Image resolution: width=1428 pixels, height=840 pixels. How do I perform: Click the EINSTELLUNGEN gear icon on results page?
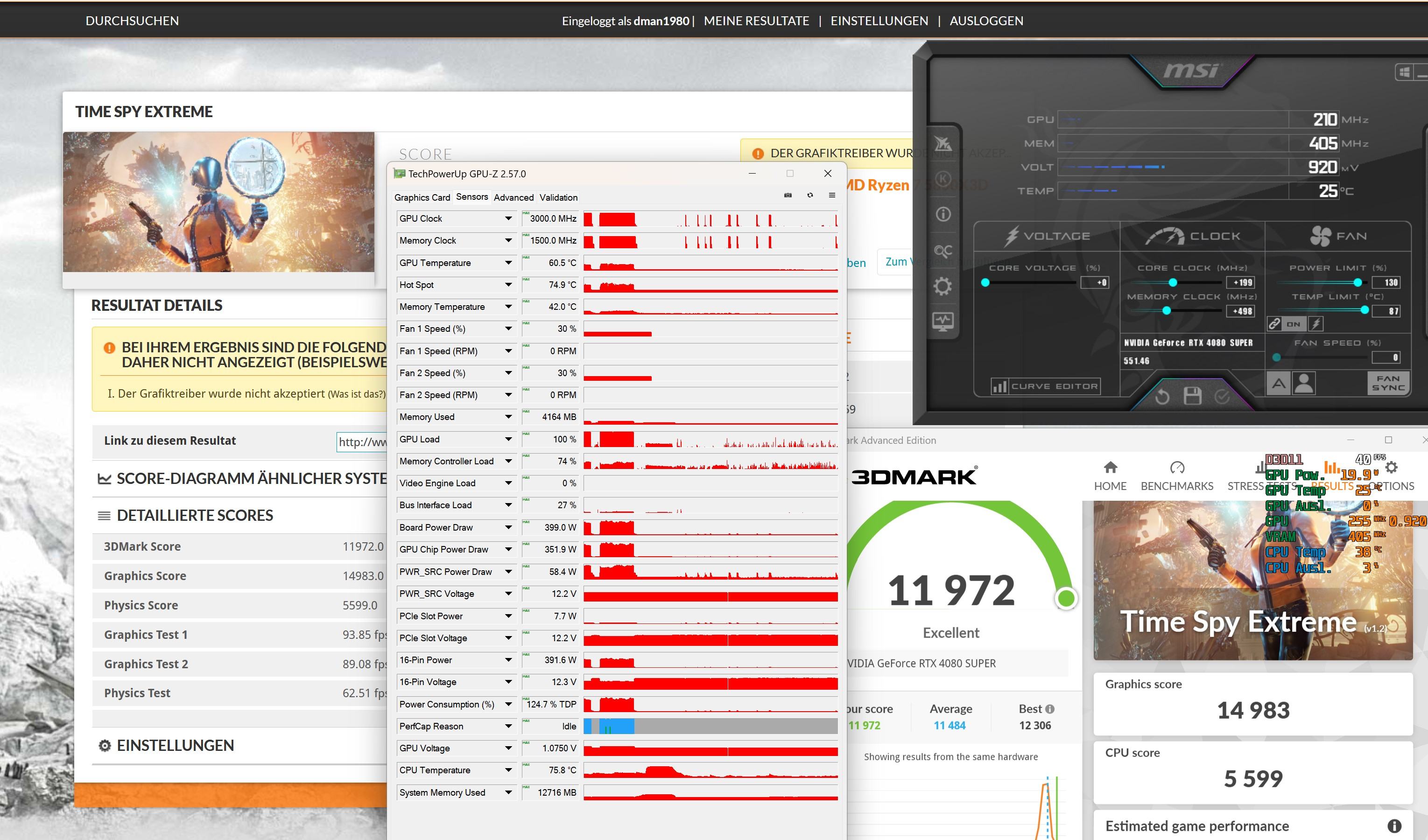tap(105, 745)
